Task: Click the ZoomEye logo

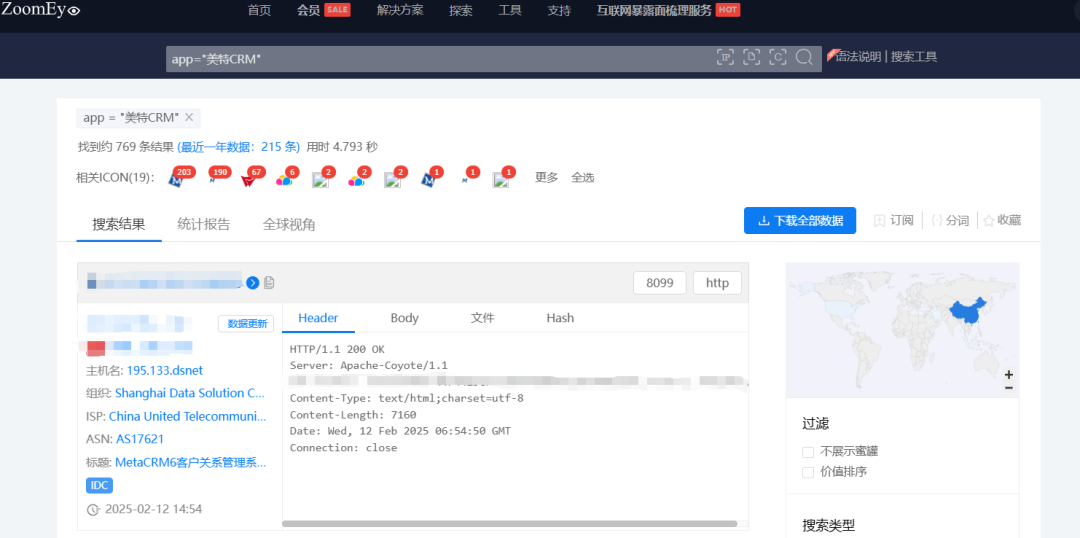Action: click(41, 10)
